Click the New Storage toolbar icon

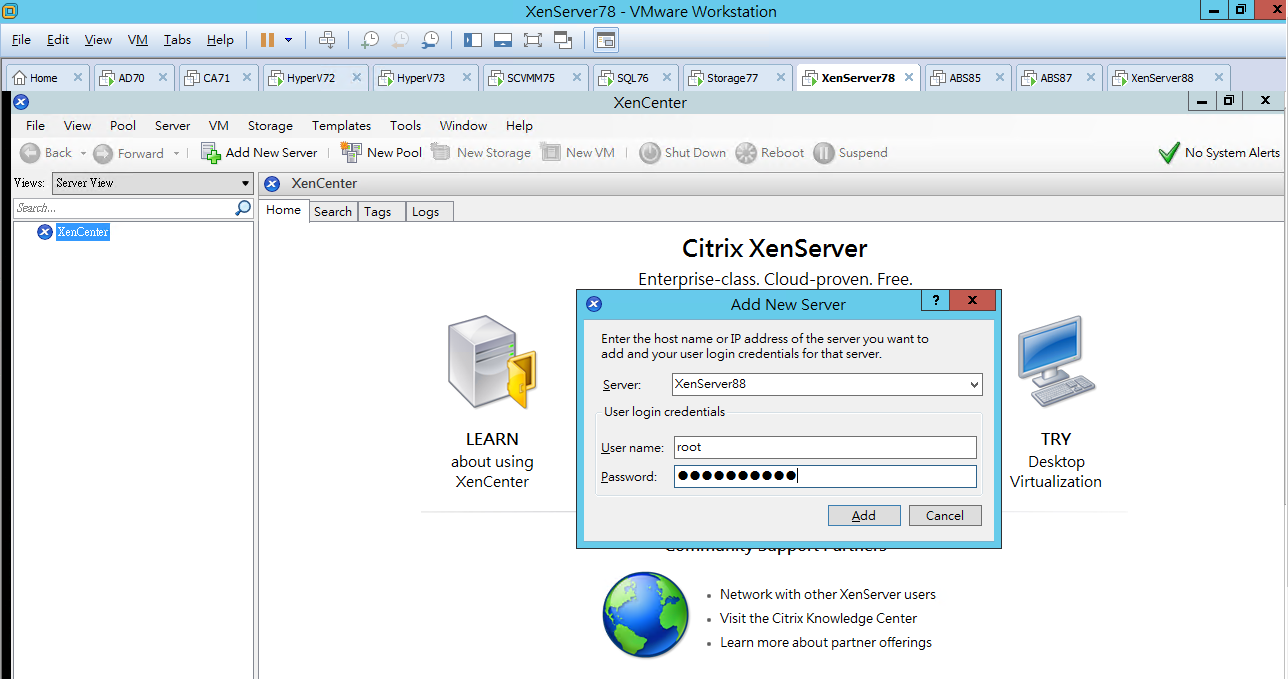coord(440,152)
